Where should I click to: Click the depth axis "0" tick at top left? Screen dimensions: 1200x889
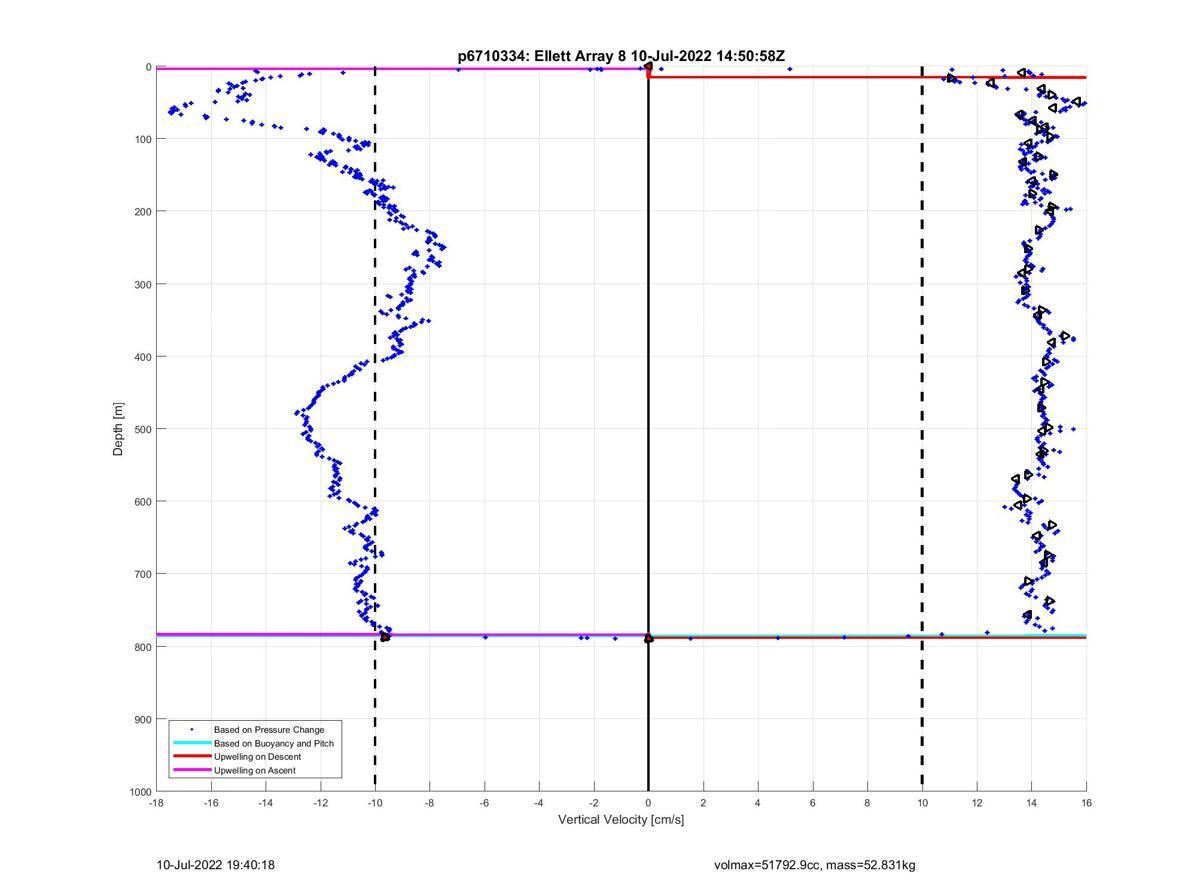coord(148,67)
